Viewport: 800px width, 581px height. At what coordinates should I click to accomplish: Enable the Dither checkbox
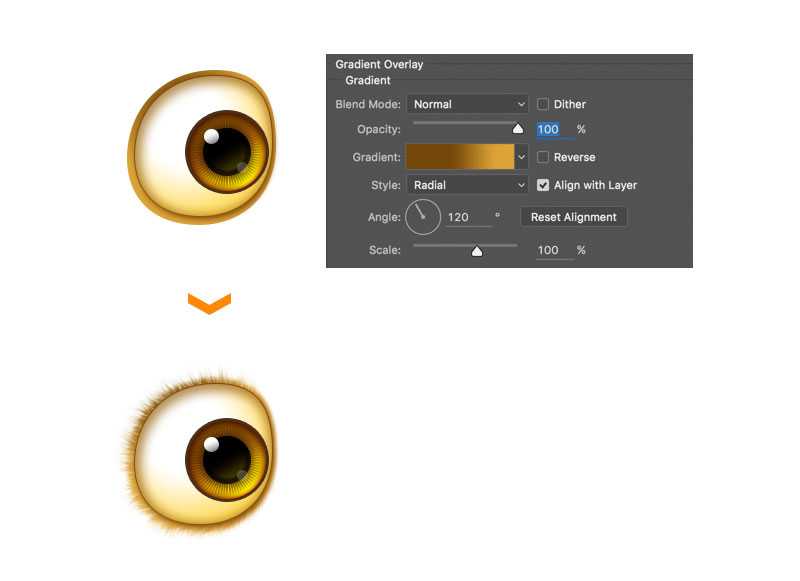543,104
